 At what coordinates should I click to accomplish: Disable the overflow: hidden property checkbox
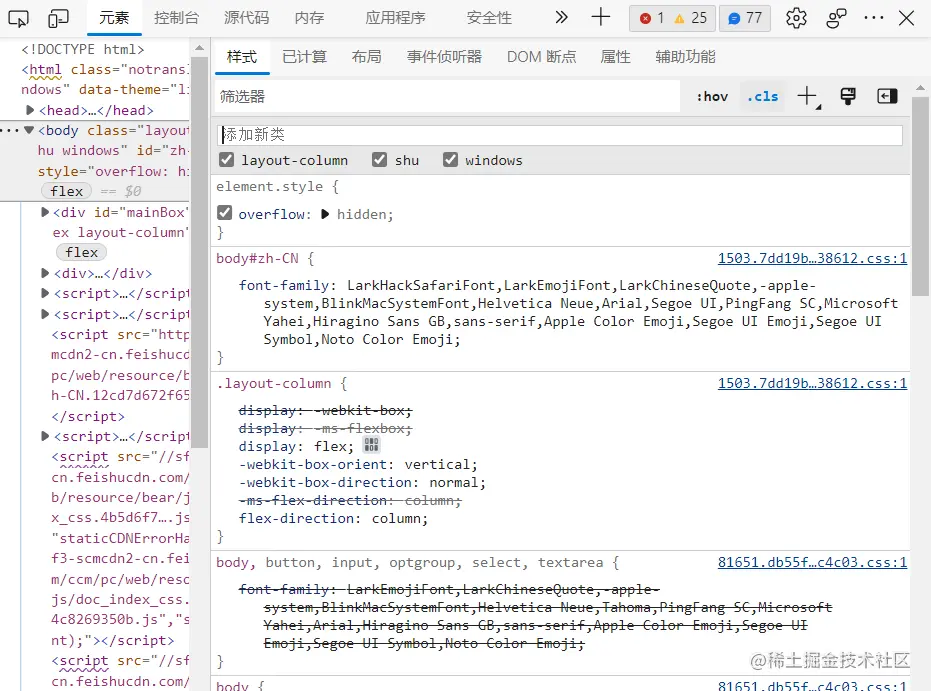[x=224, y=213]
